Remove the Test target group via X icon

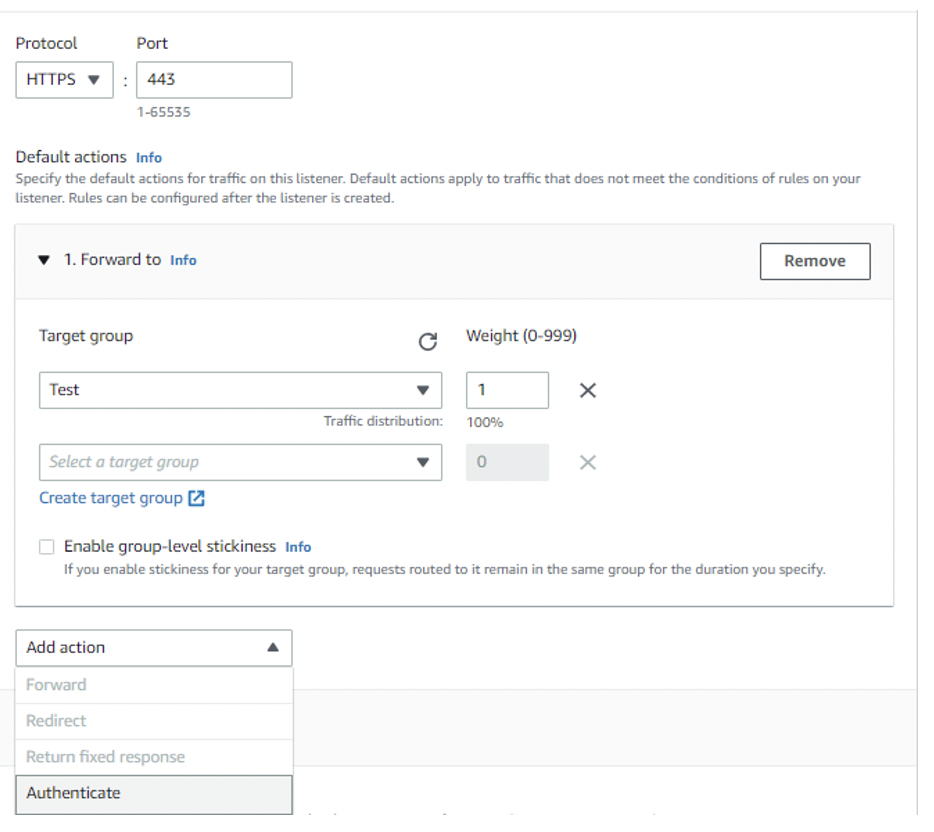[587, 390]
